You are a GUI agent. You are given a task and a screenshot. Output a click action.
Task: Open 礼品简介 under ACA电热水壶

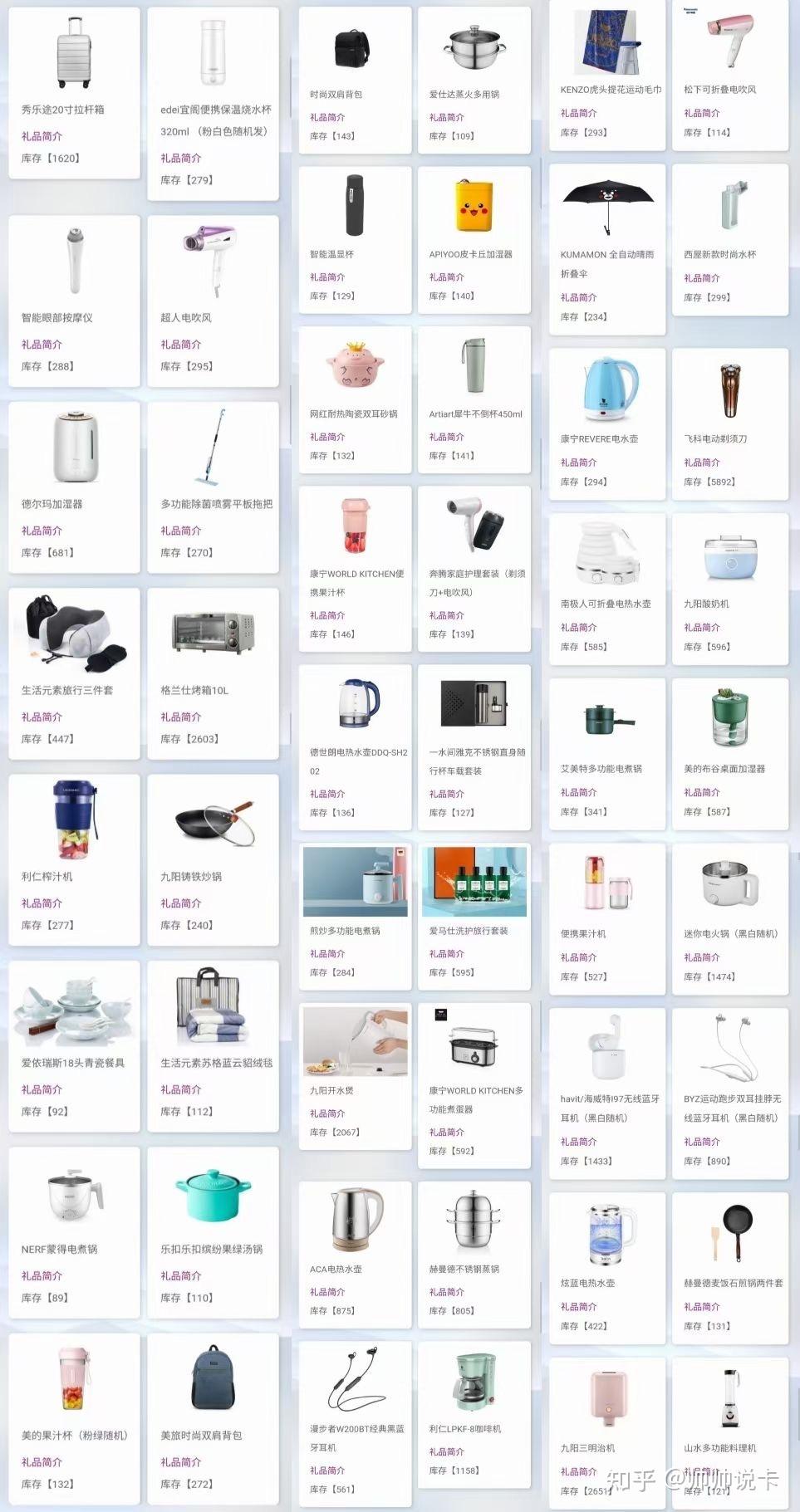click(327, 1291)
